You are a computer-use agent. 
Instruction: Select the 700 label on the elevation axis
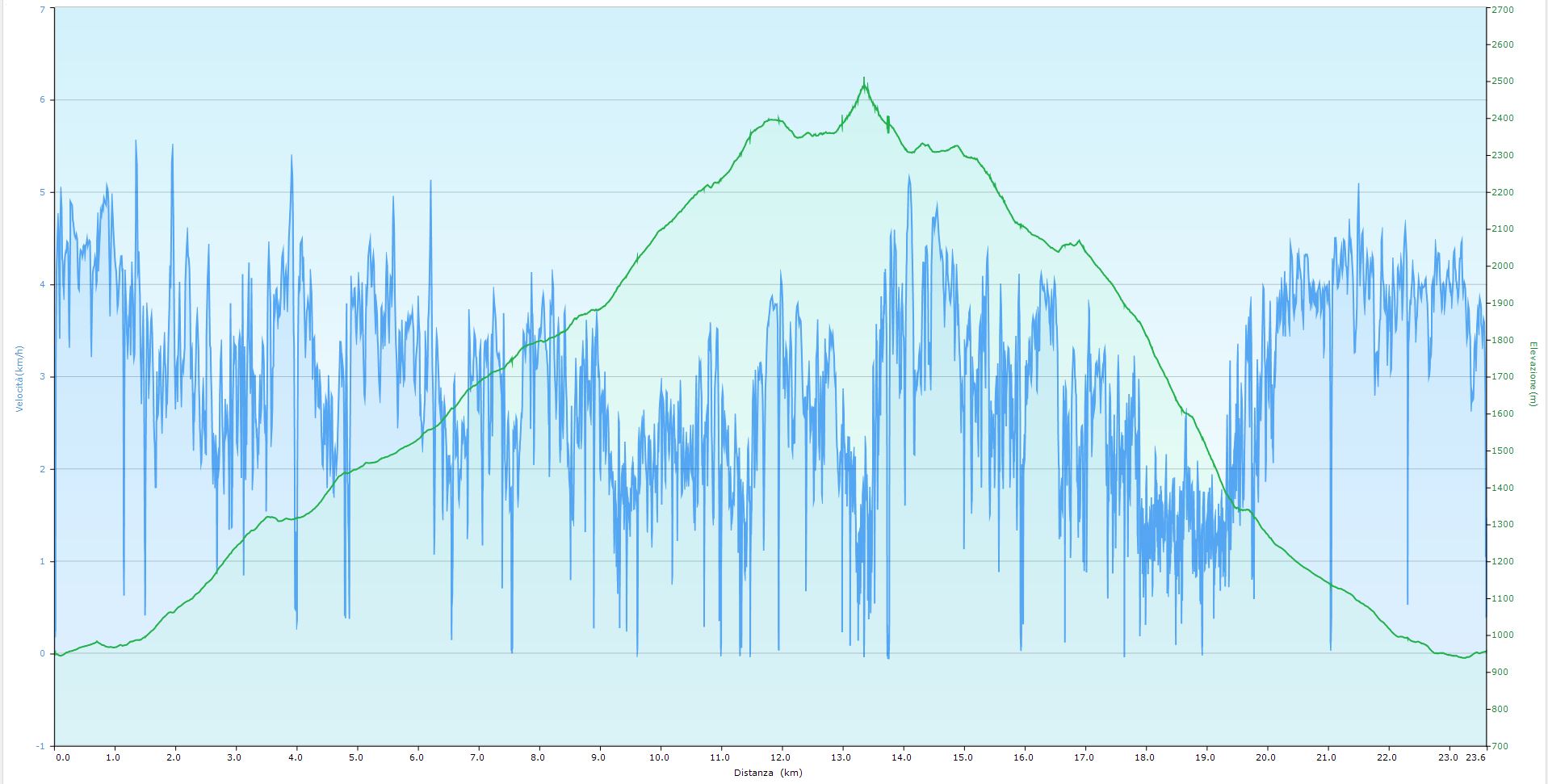click(1500, 746)
